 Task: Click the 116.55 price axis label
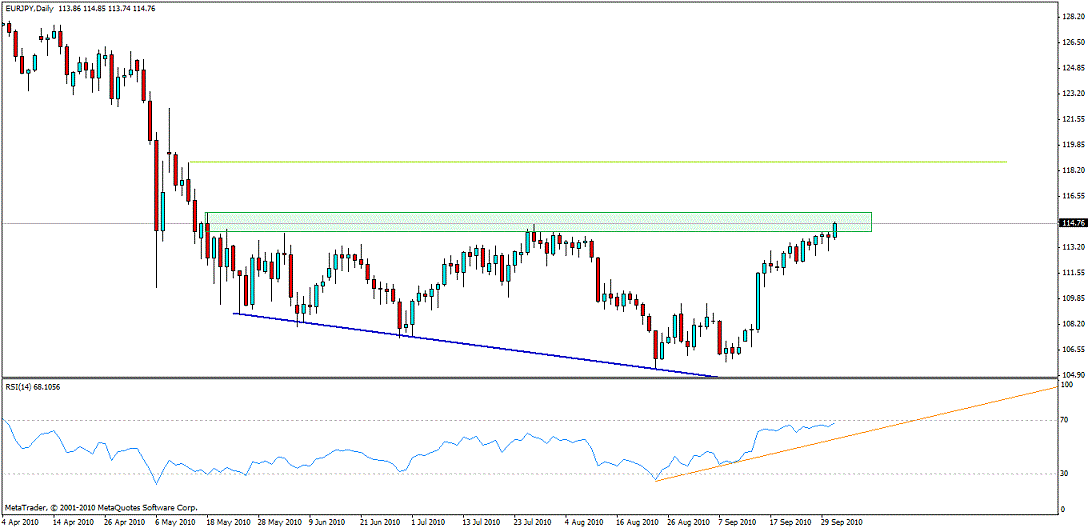[x=1071, y=196]
